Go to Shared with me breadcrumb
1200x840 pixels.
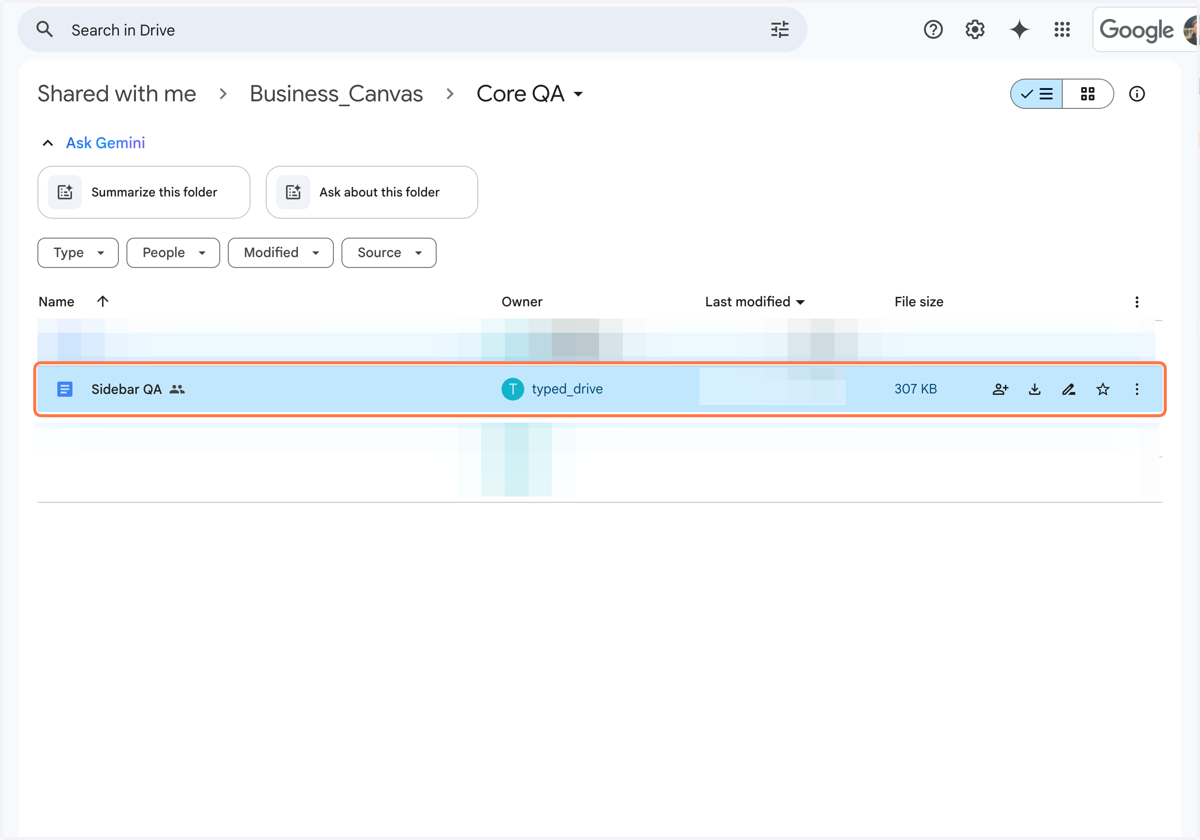pos(117,94)
